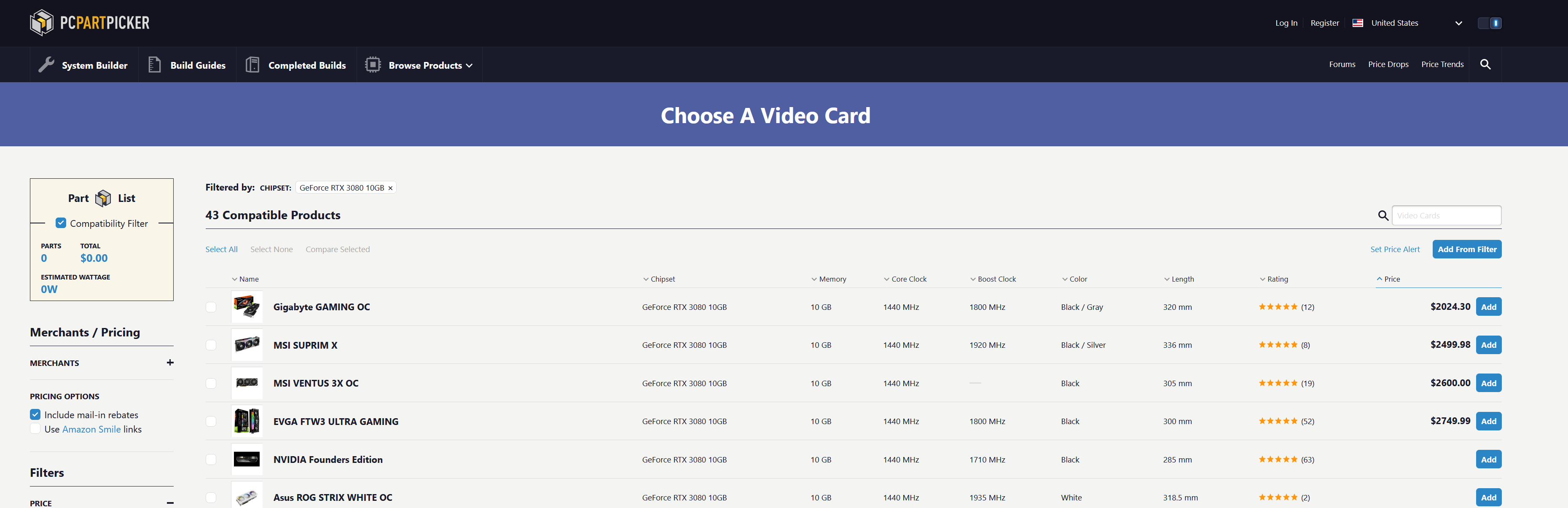Click the Add From Filter button
Image resolution: width=1568 pixels, height=508 pixels.
tap(1466, 249)
